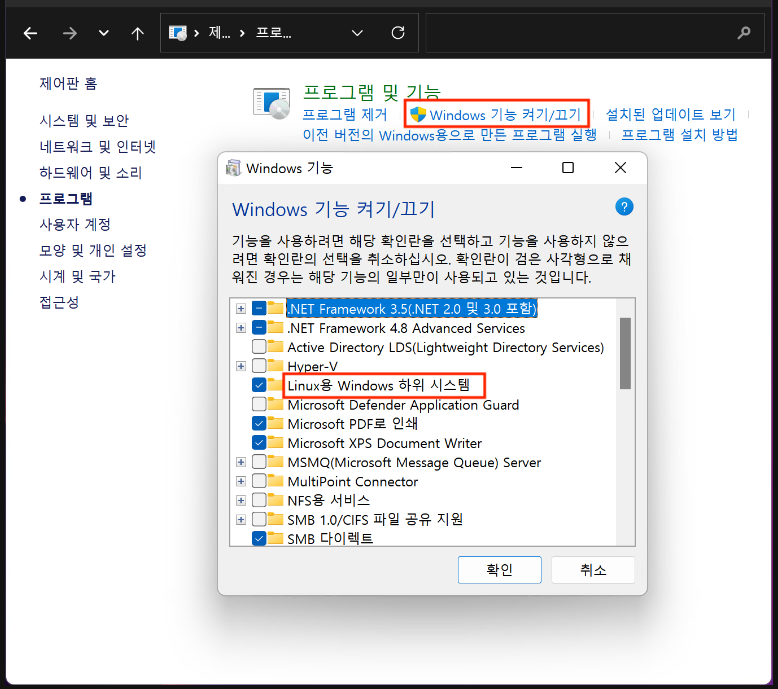
Task: Go forward with the right arrow button
Action: [69, 33]
